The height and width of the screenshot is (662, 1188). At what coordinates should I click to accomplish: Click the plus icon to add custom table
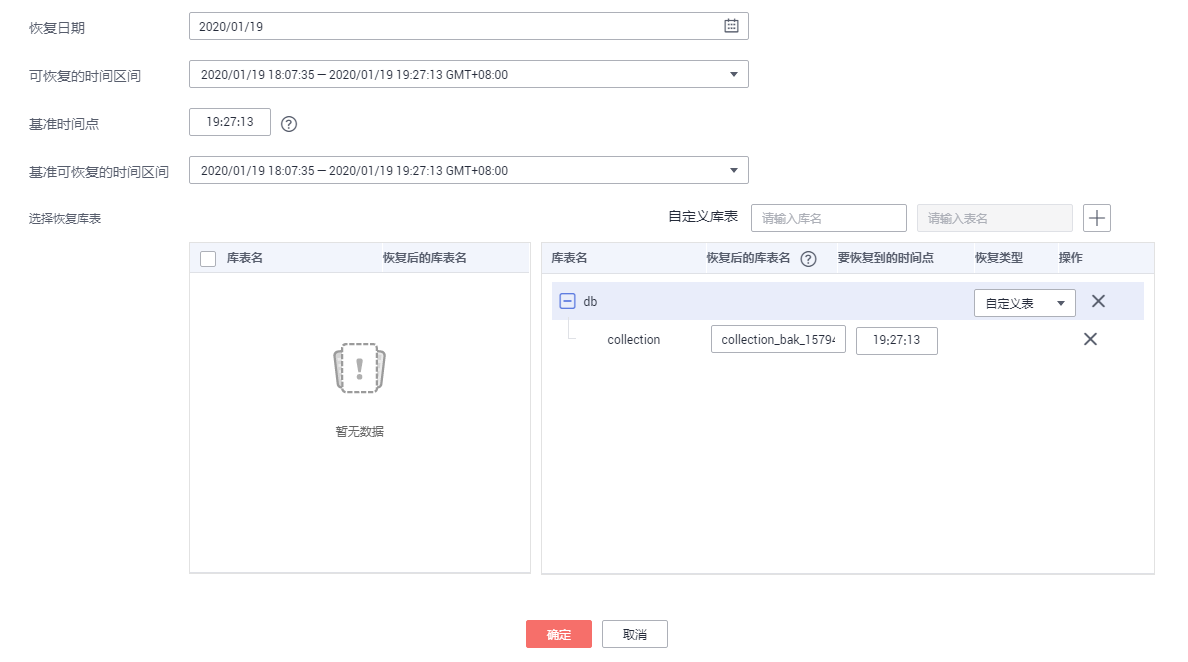1096,217
